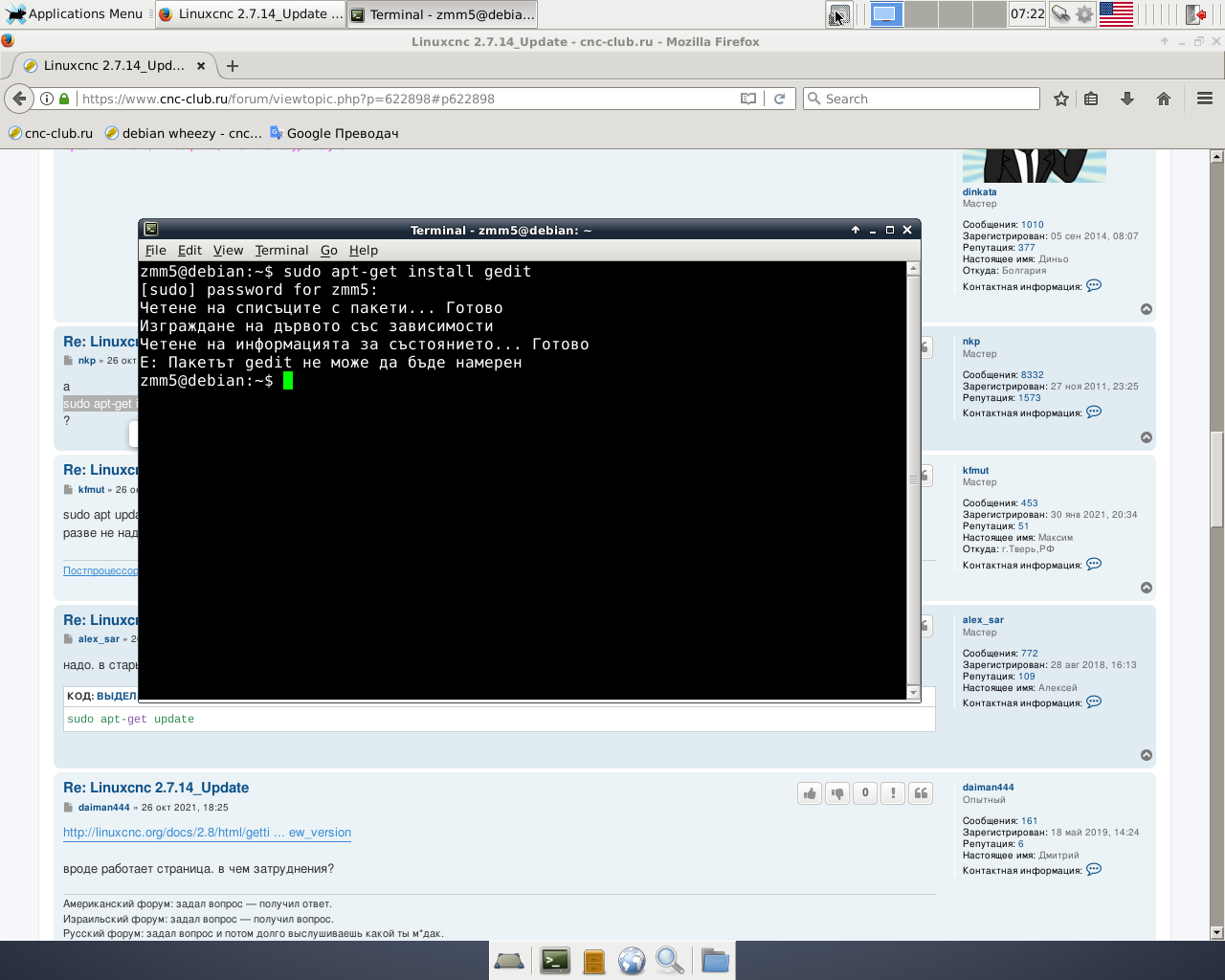Image resolution: width=1225 pixels, height=980 pixels.
Task: Follow the linuxcnc.org docs link in daiman444's post
Action: tap(207, 833)
